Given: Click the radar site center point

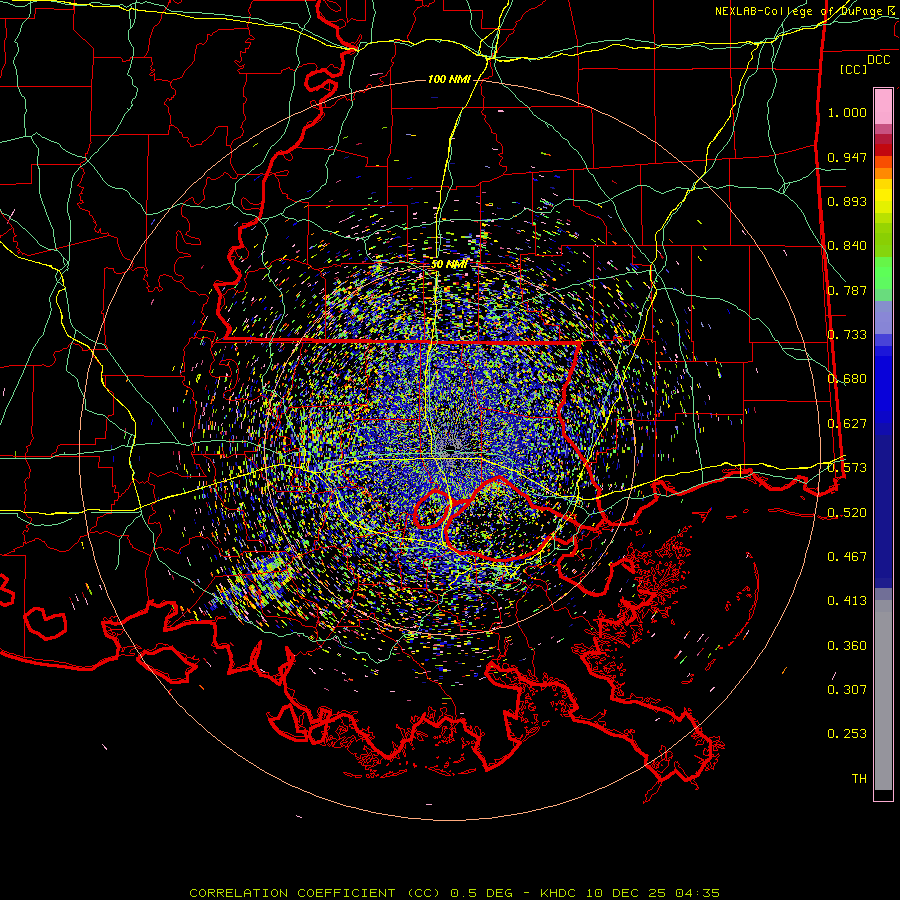Looking at the screenshot, I should (451, 448).
